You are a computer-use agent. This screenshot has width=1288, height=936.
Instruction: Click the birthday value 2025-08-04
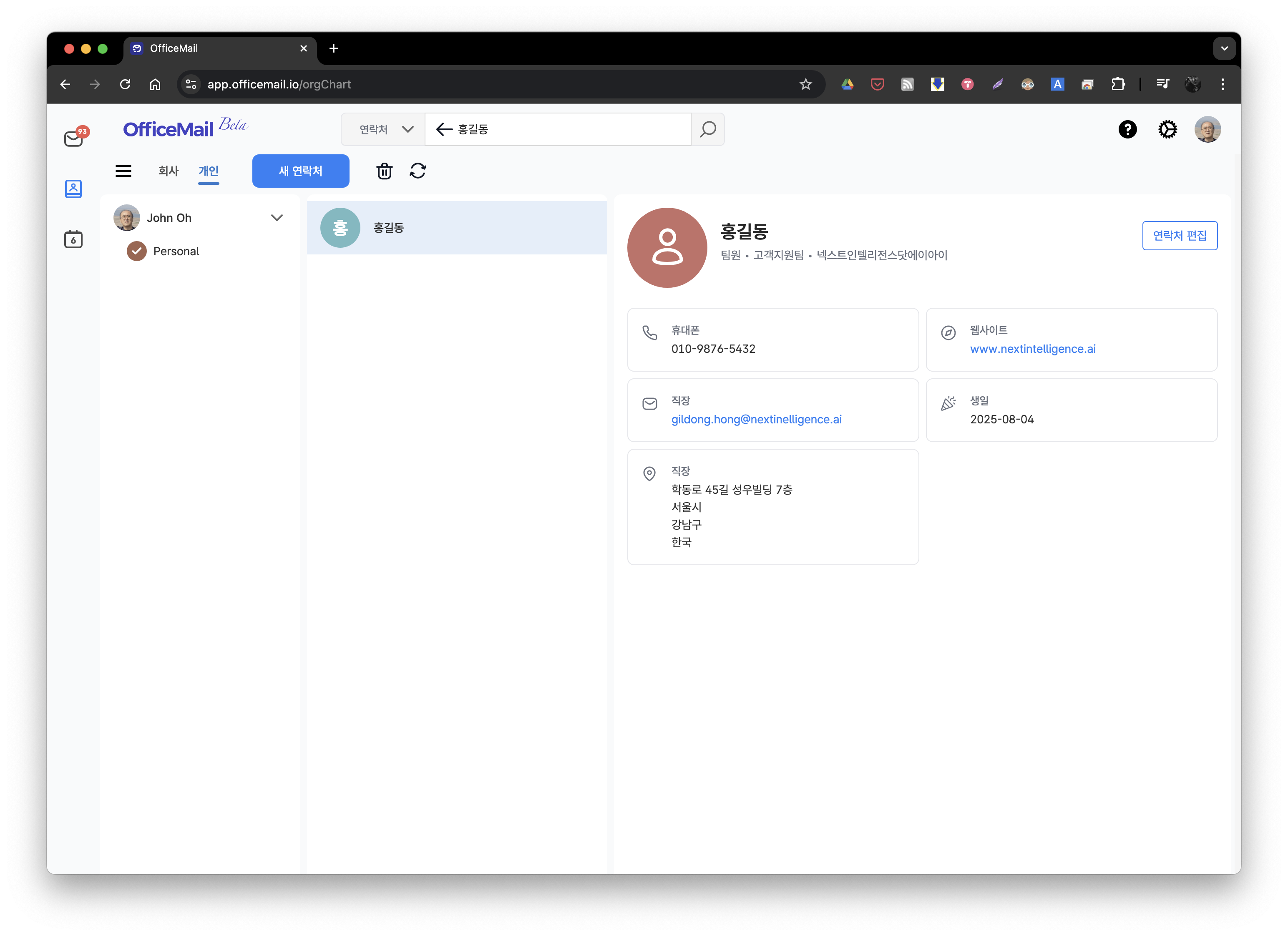1002,419
